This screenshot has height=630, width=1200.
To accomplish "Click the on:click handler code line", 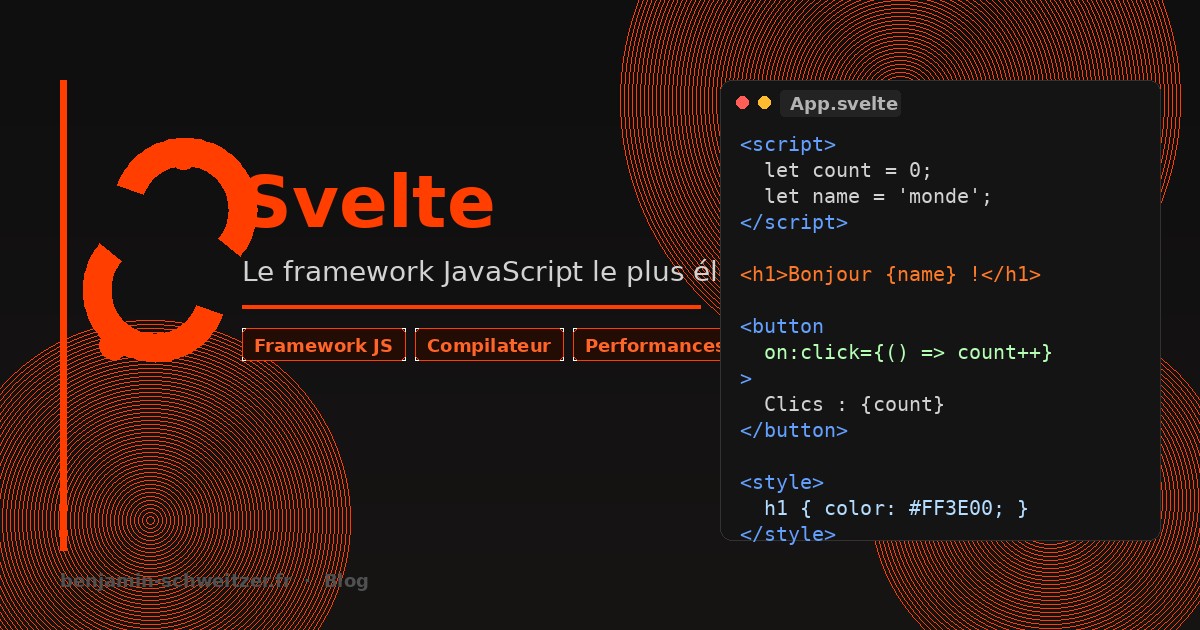I will (908, 352).
